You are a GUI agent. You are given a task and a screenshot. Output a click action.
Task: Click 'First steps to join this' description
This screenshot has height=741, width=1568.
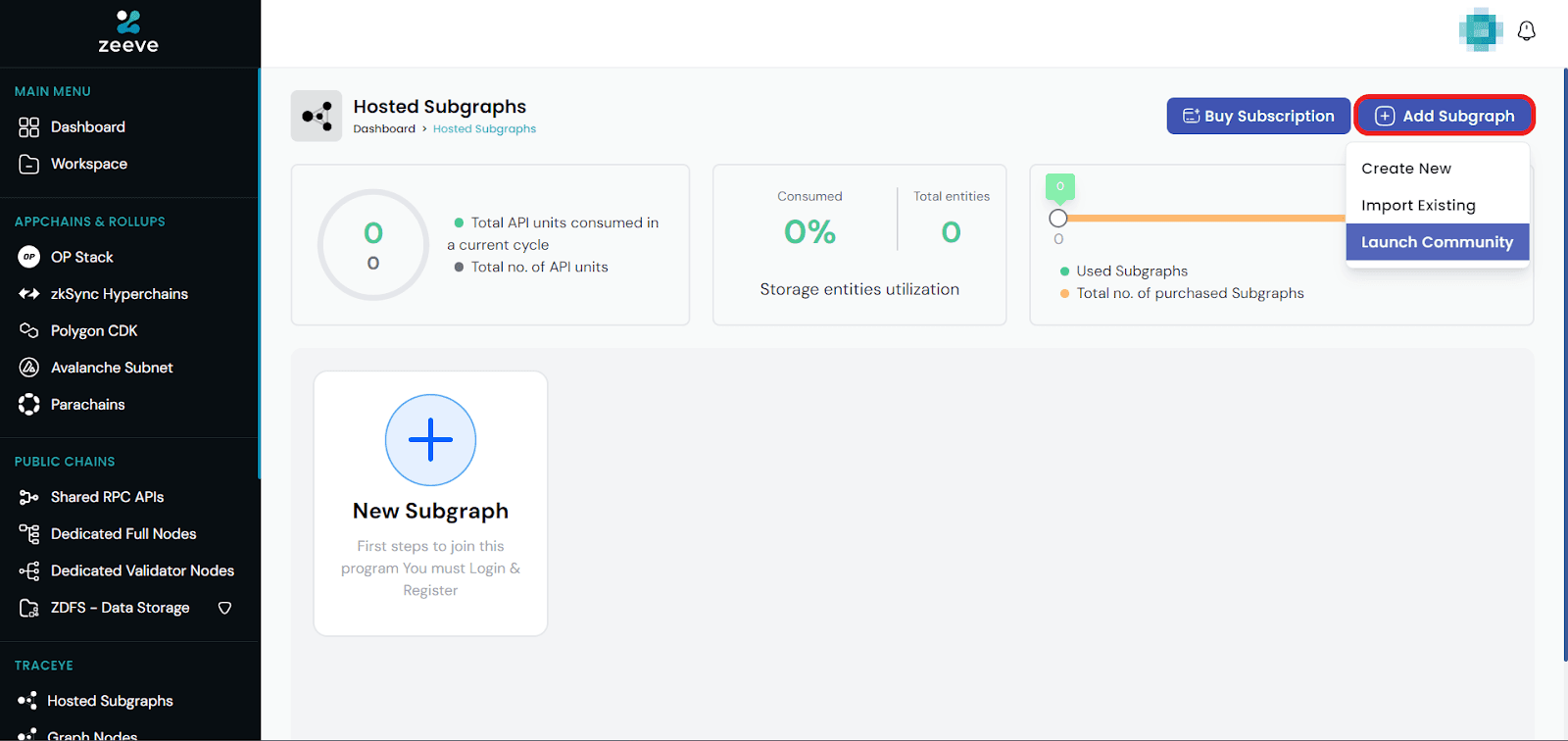pos(430,546)
